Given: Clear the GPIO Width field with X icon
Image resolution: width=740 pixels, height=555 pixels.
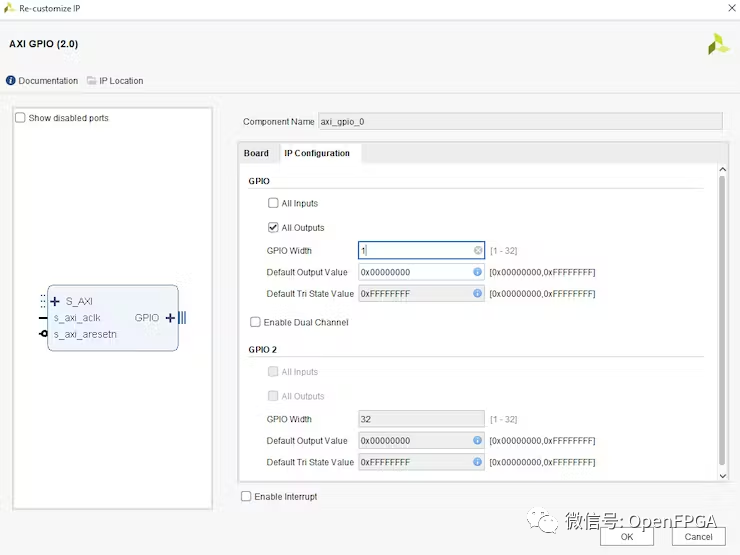Looking at the screenshot, I should coord(478,251).
